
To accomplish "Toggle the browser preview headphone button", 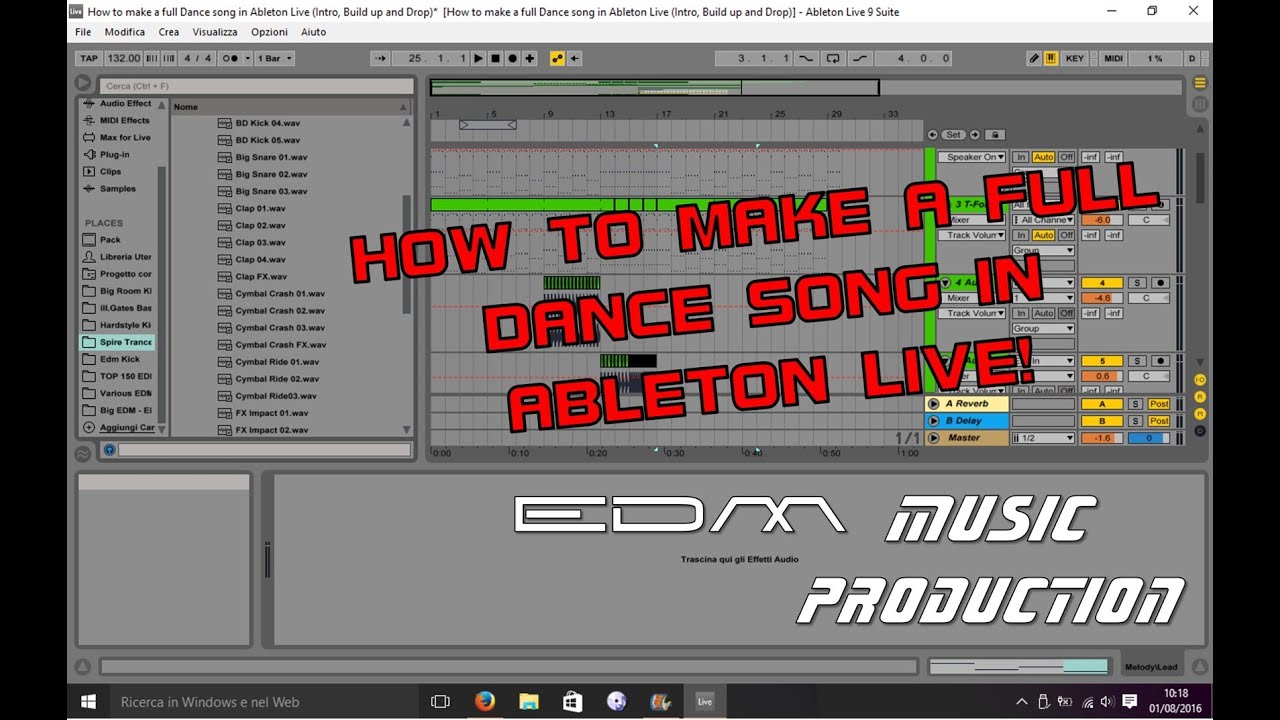I will tap(110, 450).
